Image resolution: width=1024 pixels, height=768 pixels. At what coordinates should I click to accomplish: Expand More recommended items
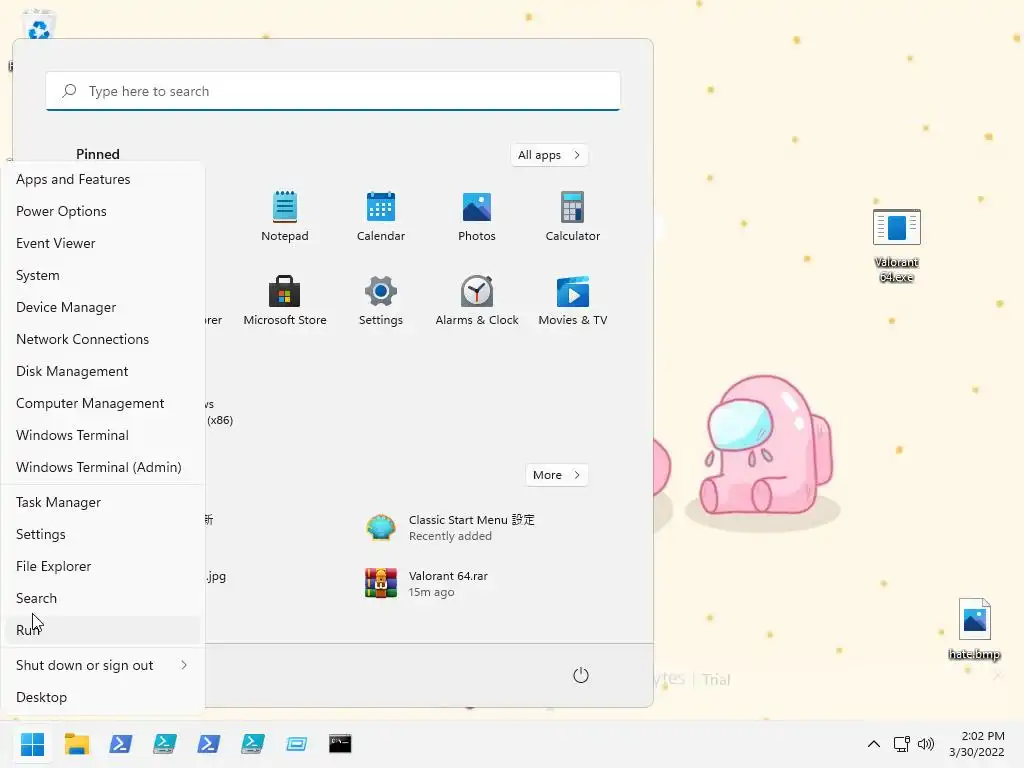click(556, 475)
